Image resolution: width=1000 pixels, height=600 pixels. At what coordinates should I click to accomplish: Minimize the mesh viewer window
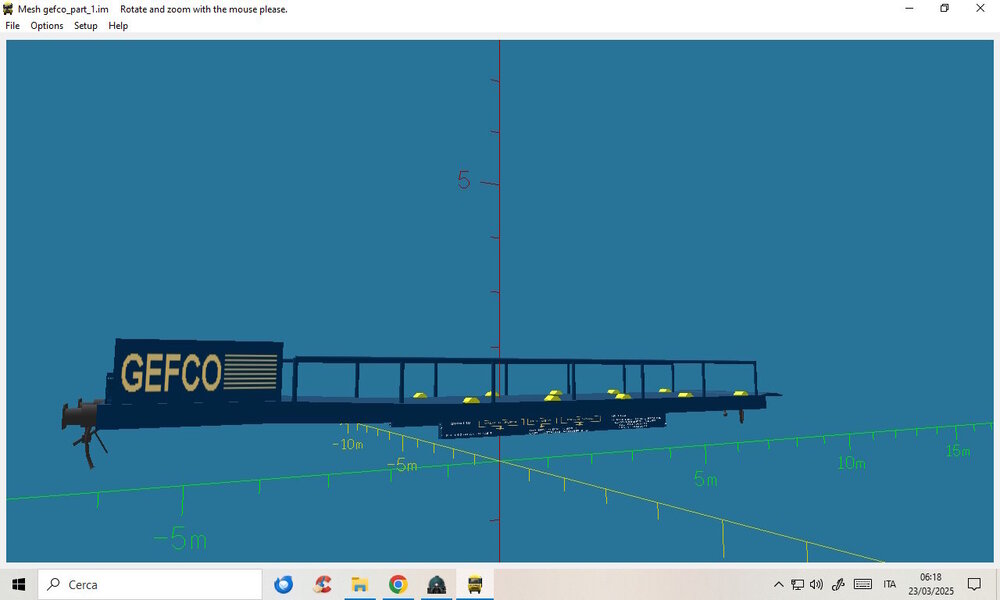(909, 8)
